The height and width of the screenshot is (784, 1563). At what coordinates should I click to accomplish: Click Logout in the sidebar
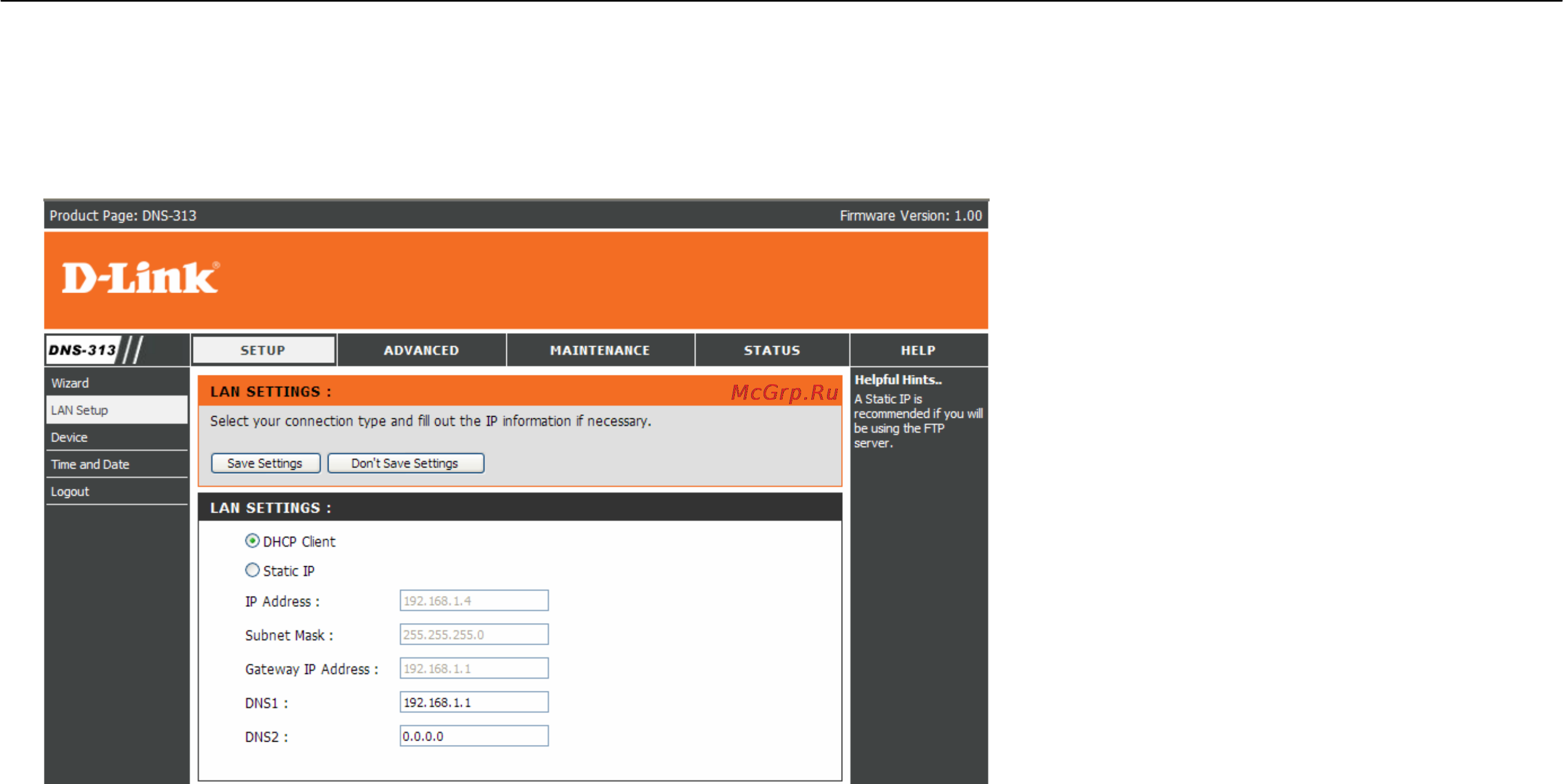[x=117, y=491]
